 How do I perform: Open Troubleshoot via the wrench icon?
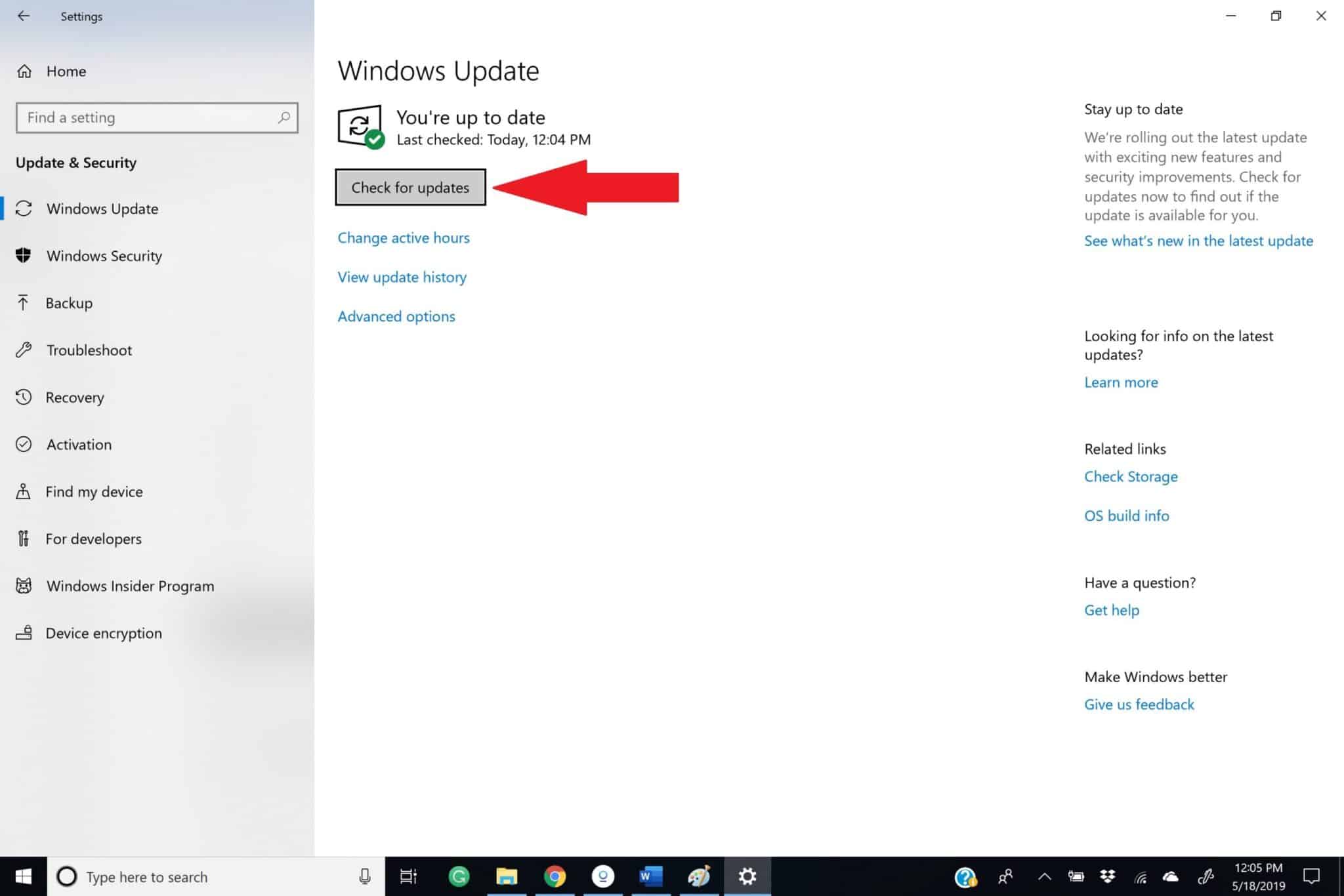click(24, 350)
